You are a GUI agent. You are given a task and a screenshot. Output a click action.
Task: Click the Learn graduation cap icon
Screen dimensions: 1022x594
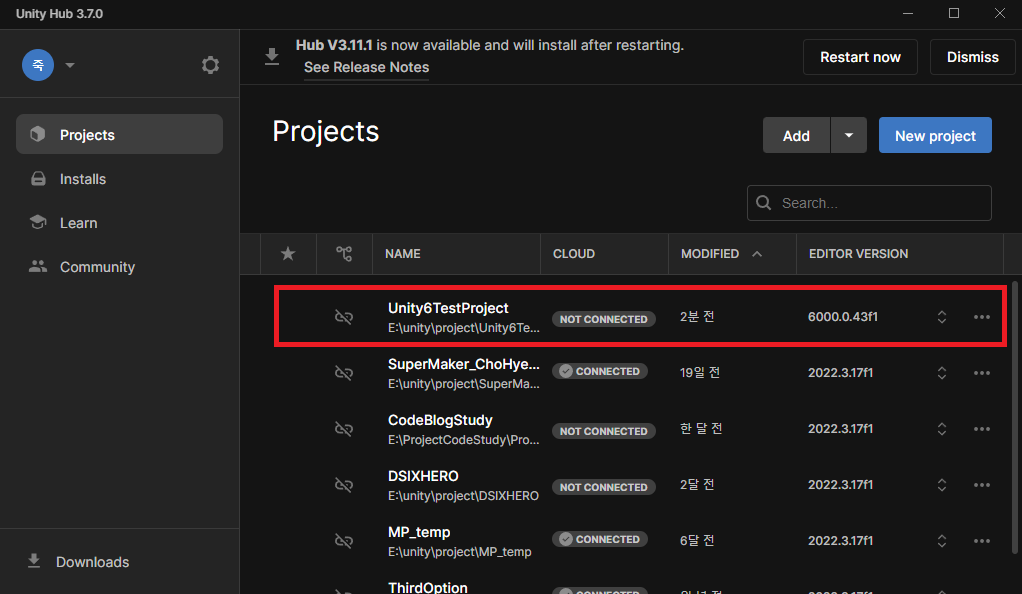[38, 222]
